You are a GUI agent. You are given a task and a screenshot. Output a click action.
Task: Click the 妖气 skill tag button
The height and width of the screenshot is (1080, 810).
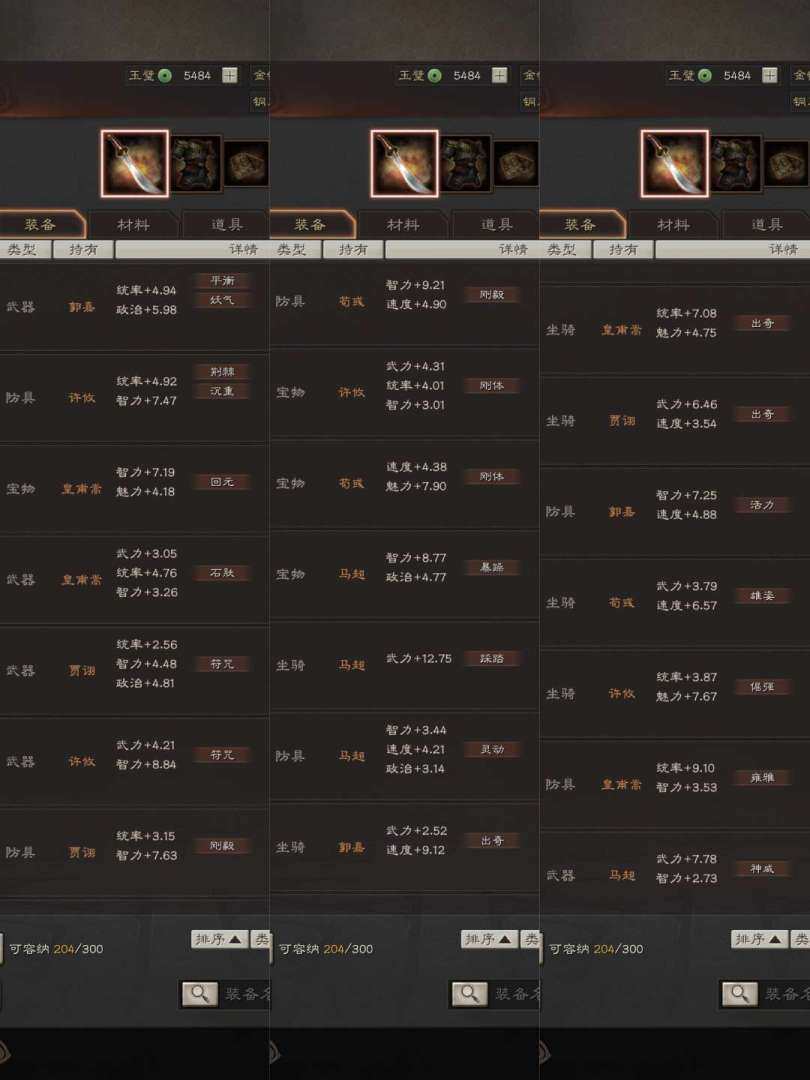[x=222, y=300]
